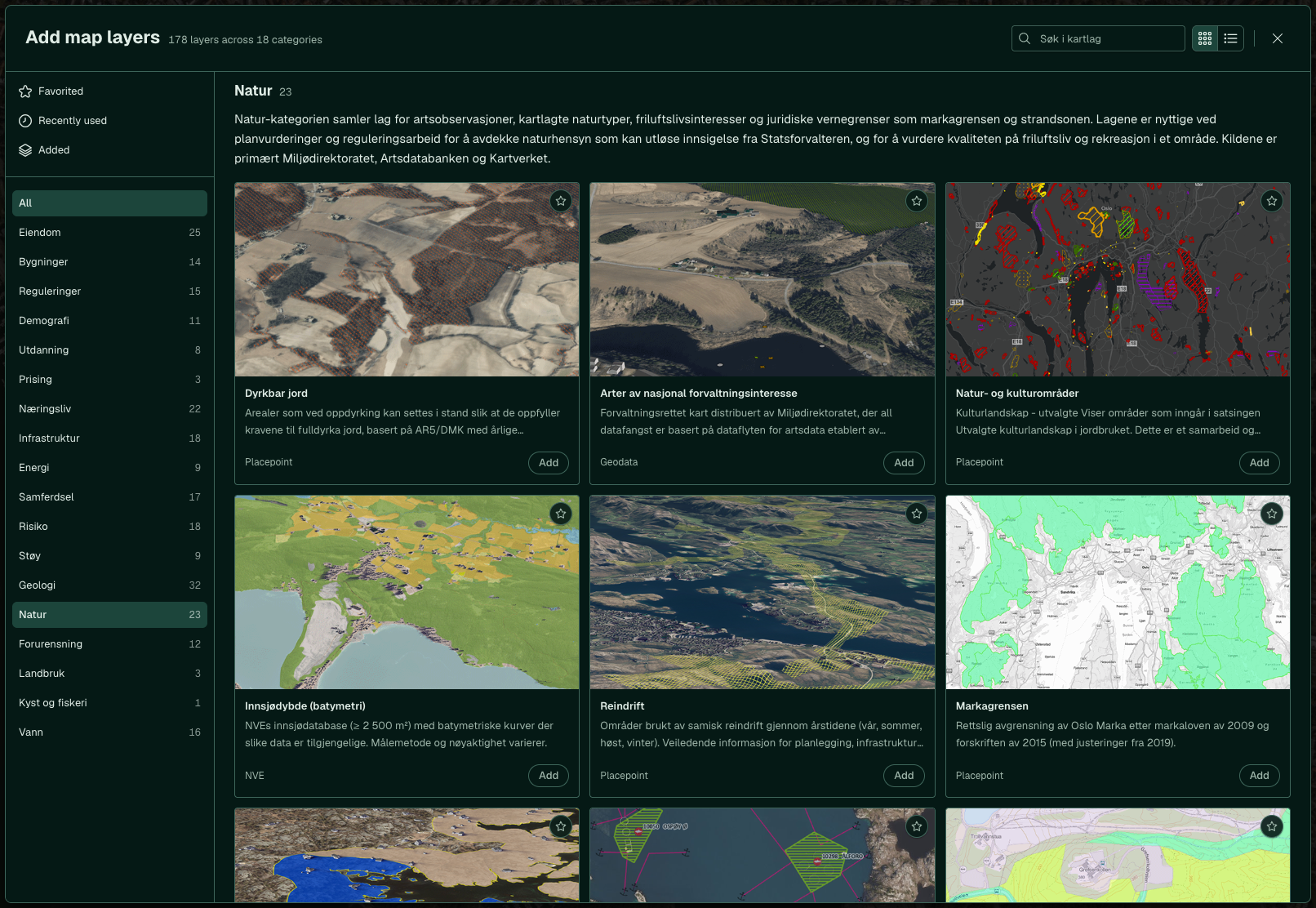This screenshot has height=908, width=1316.
Task: Open the Energi category
Action: [109, 468]
